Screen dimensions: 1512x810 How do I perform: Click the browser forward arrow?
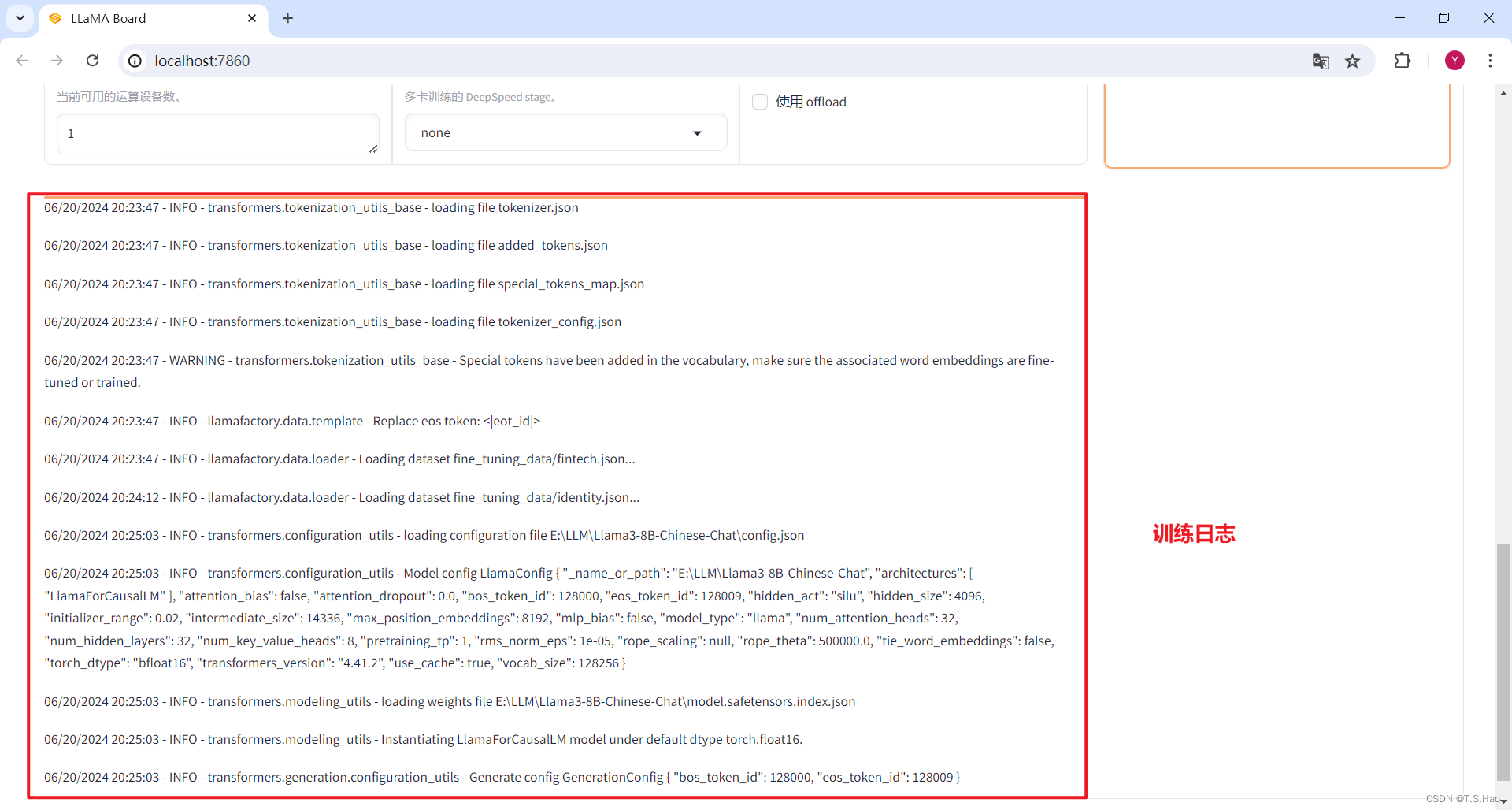point(57,61)
